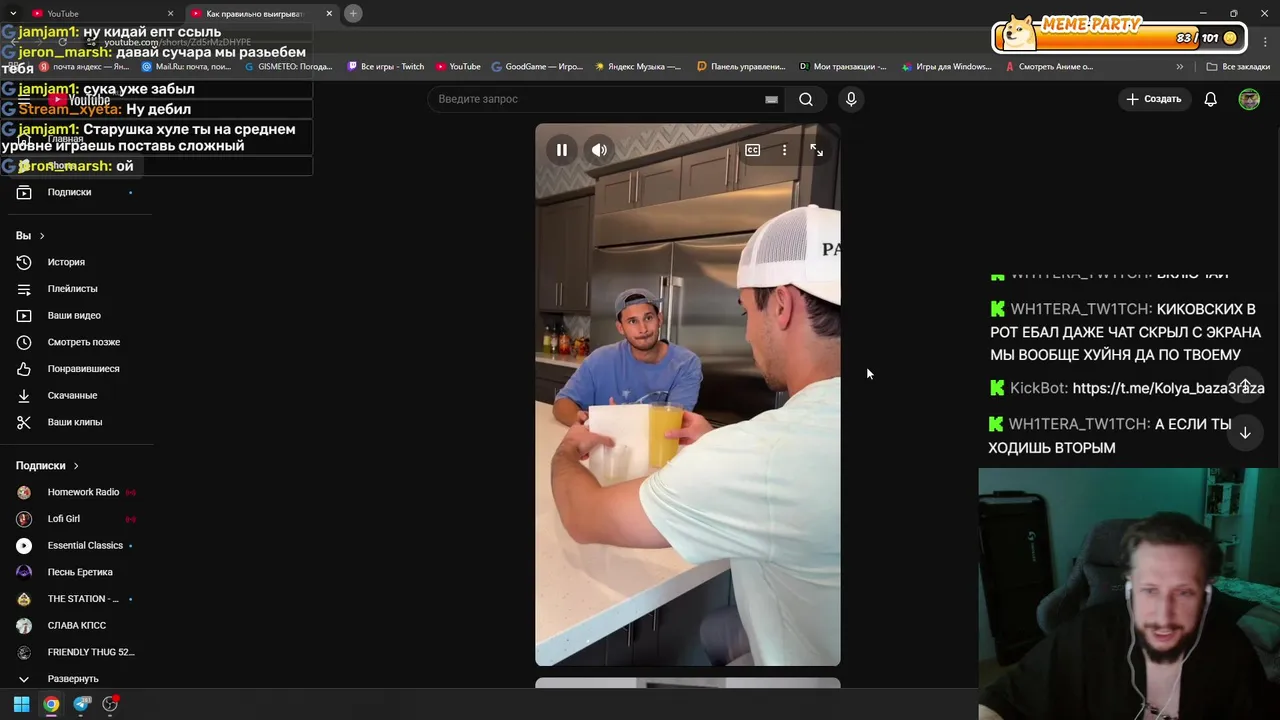Open the GoodGame bookmark
This screenshot has height=720, width=1280.
point(537,67)
